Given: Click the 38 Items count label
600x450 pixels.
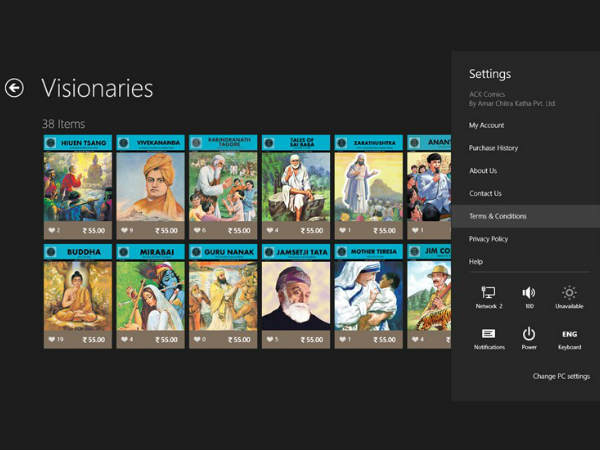Looking at the screenshot, I should (63, 124).
